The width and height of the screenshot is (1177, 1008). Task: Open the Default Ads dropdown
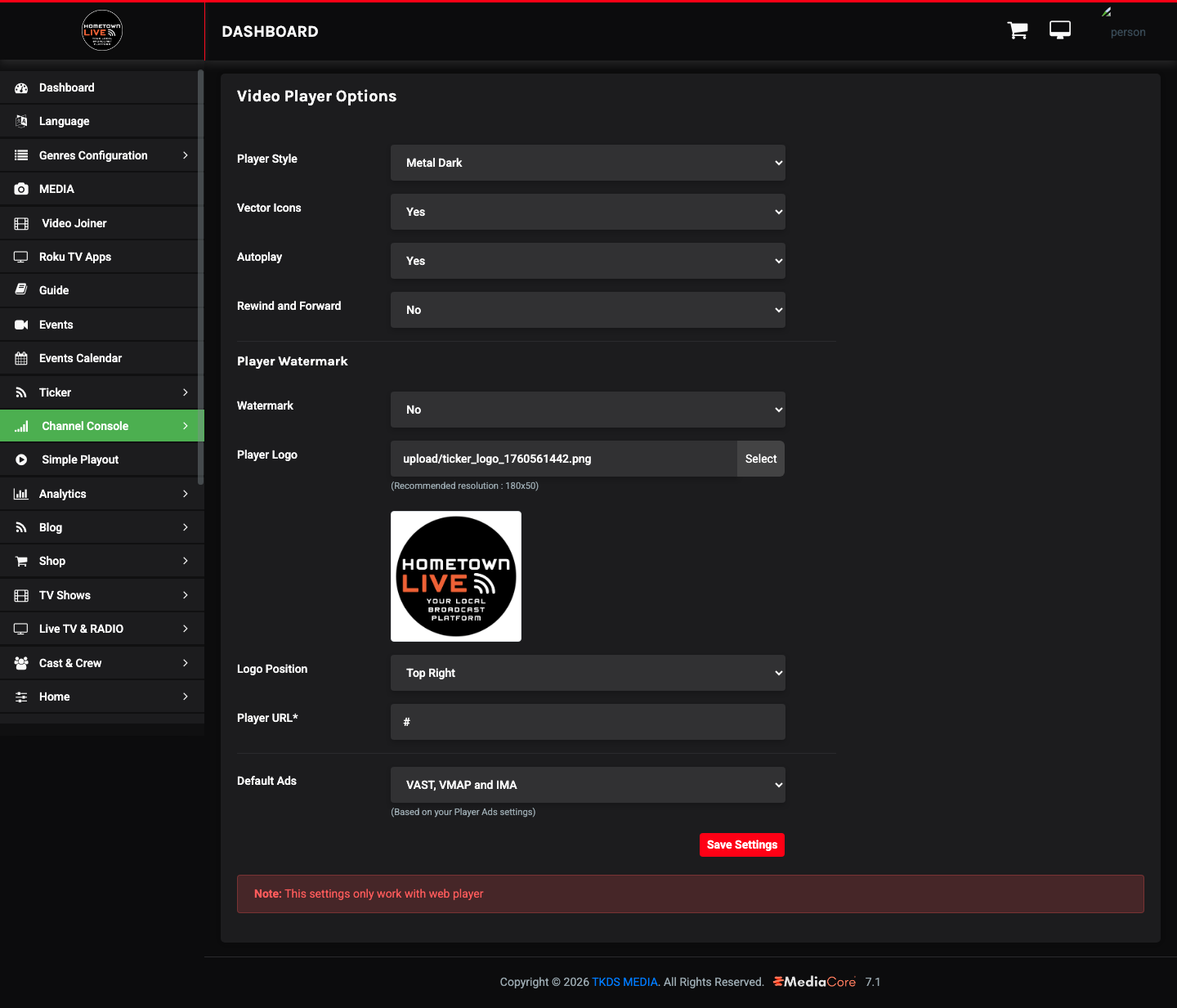pos(588,785)
